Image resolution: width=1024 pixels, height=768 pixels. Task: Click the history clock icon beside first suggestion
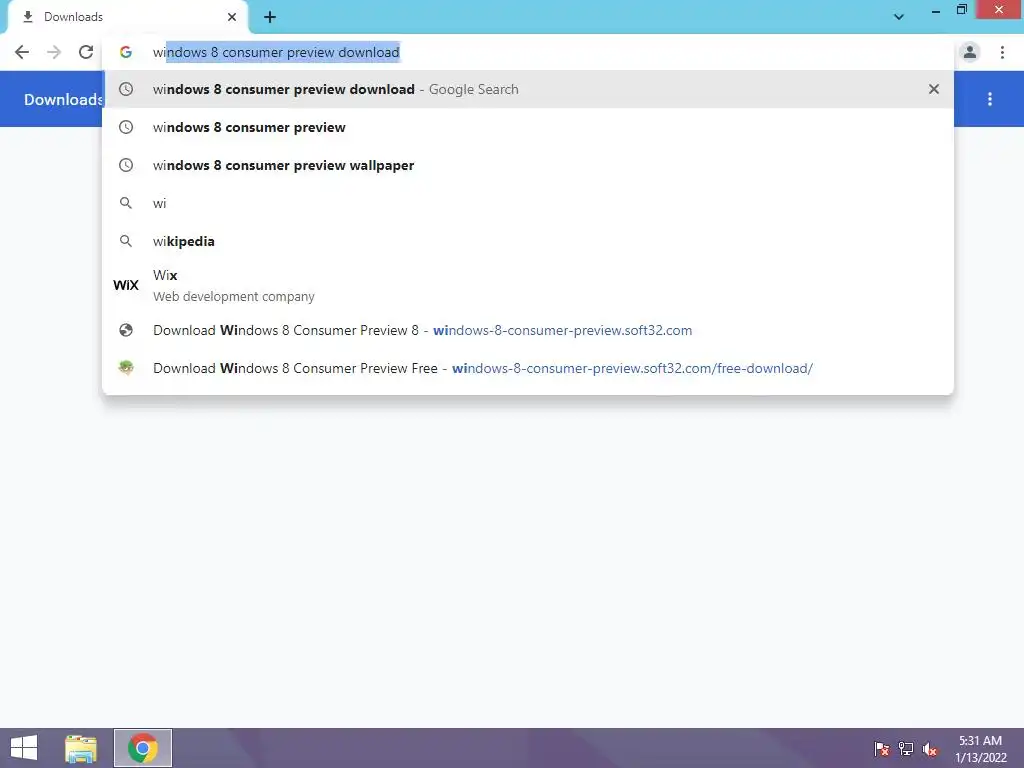(126, 89)
